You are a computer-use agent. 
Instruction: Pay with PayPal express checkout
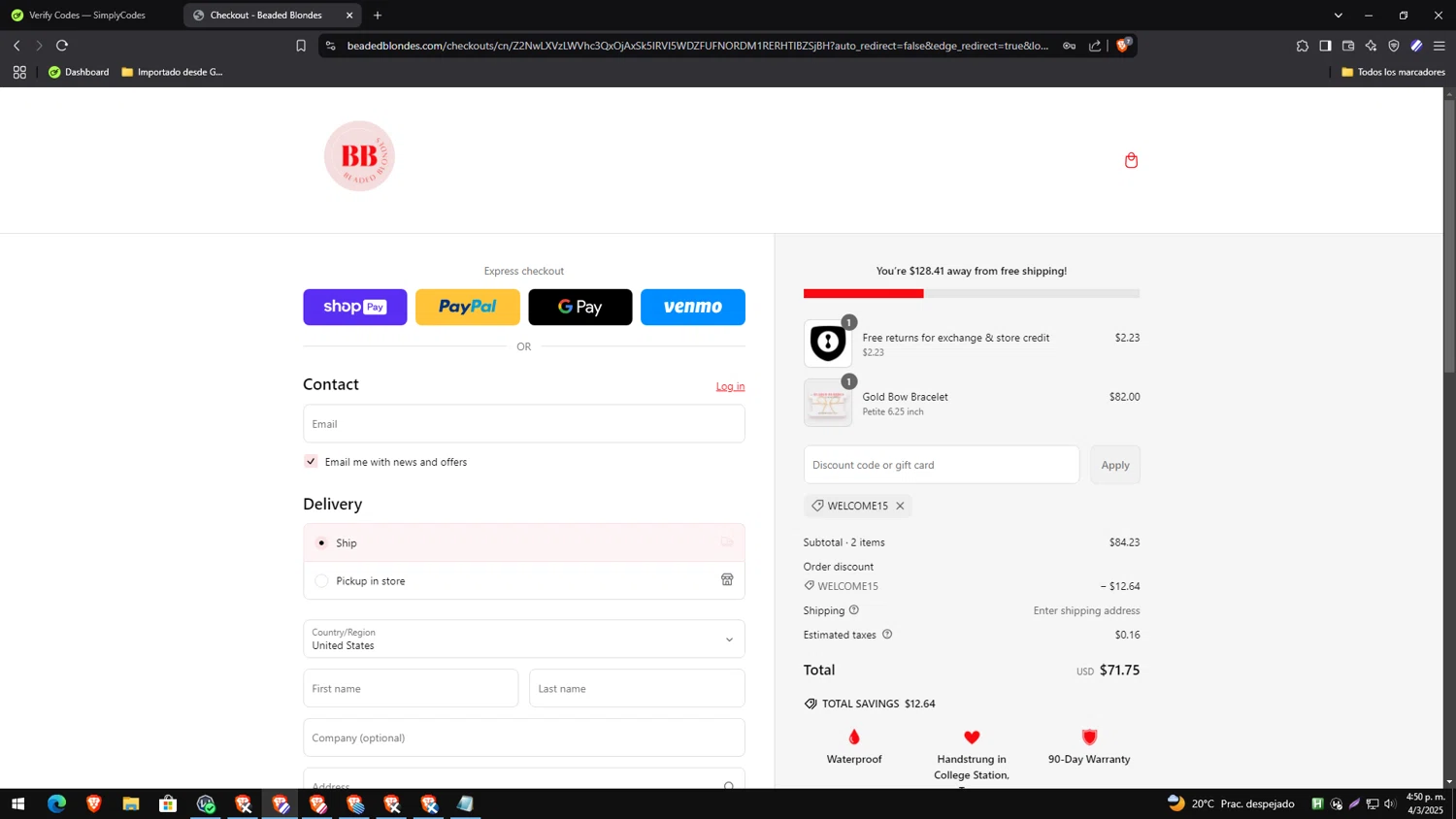(x=468, y=307)
